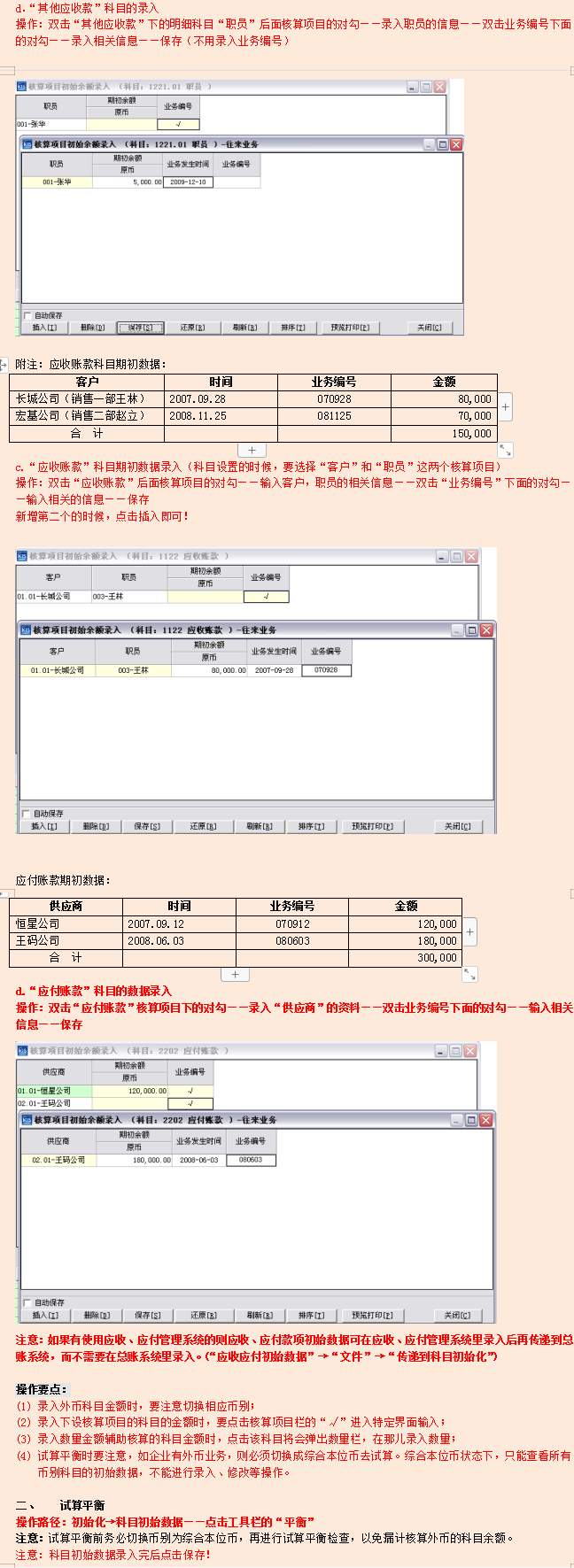Enable 自动保存 in the 1221.01 职员 dialog
The width and height of the screenshot is (574, 1568).
tap(27, 315)
